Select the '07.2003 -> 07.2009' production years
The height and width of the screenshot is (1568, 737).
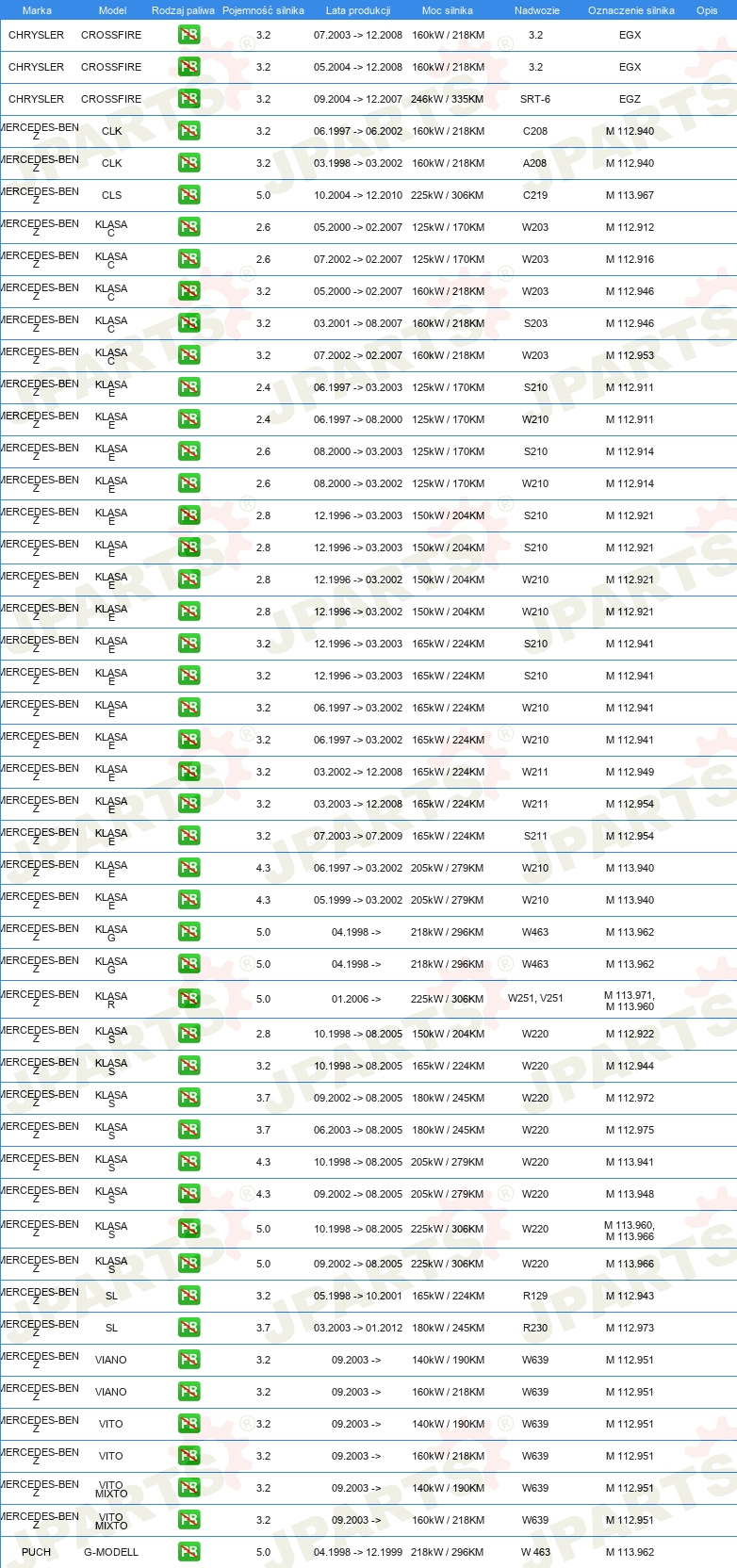tap(358, 836)
